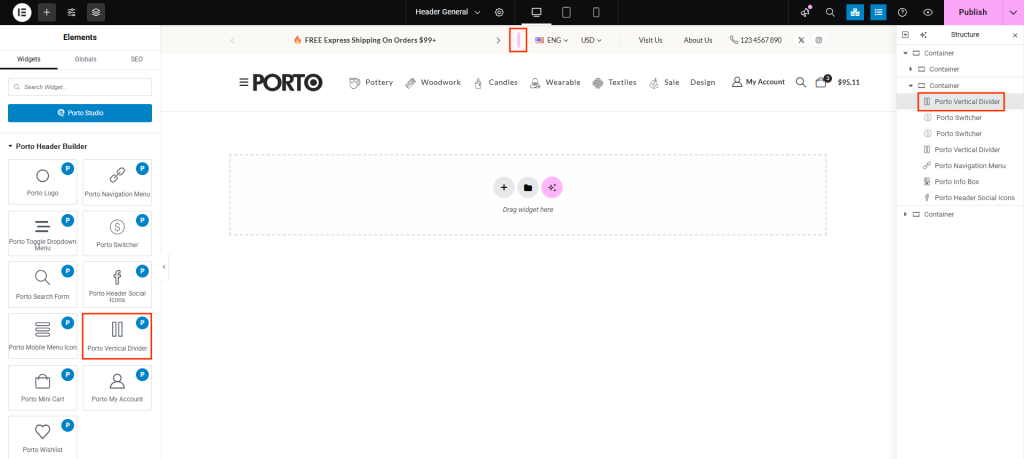Screen dimensions: 1024x459
Task: Switch to the SEO tab
Action: [x=137, y=59]
